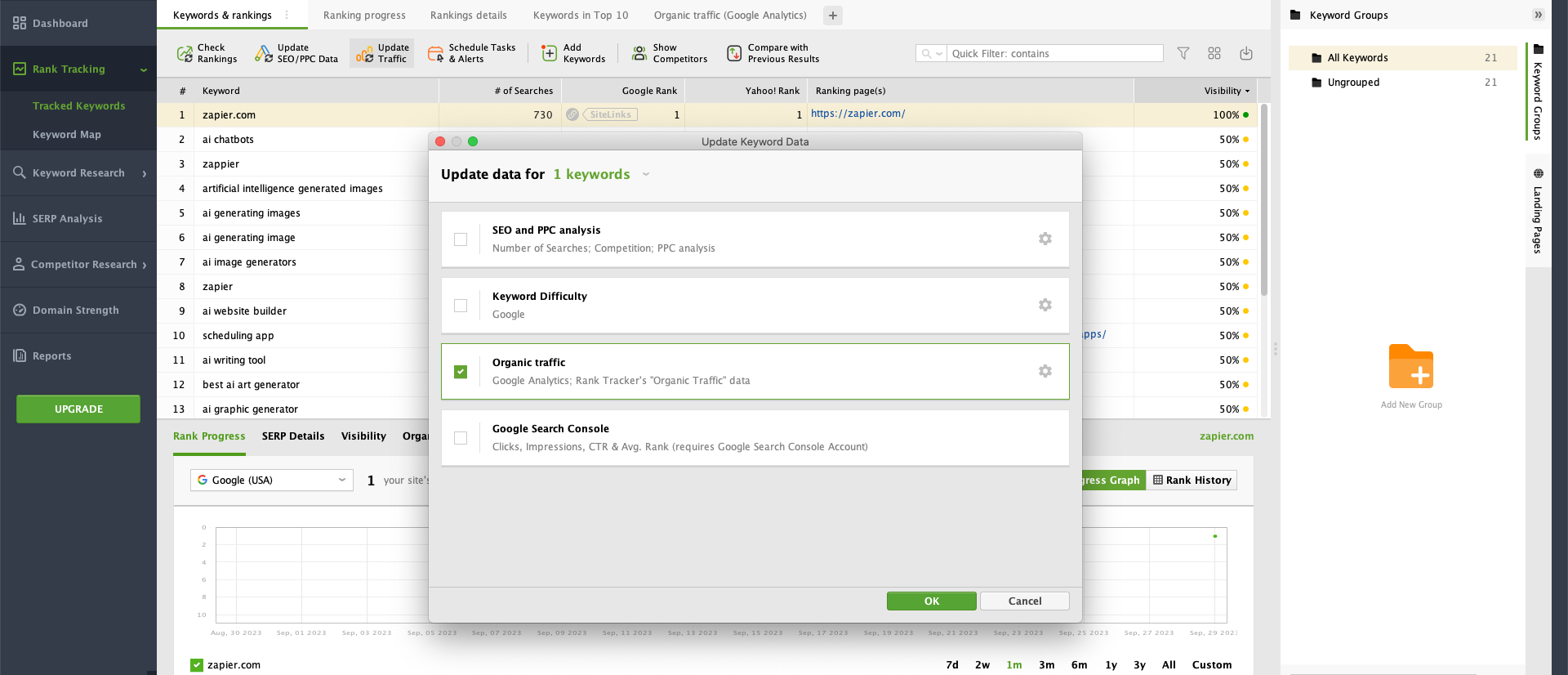Click the Check Rankings toolbar icon
This screenshot has width=1568, height=675.
click(x=185, y=54)
